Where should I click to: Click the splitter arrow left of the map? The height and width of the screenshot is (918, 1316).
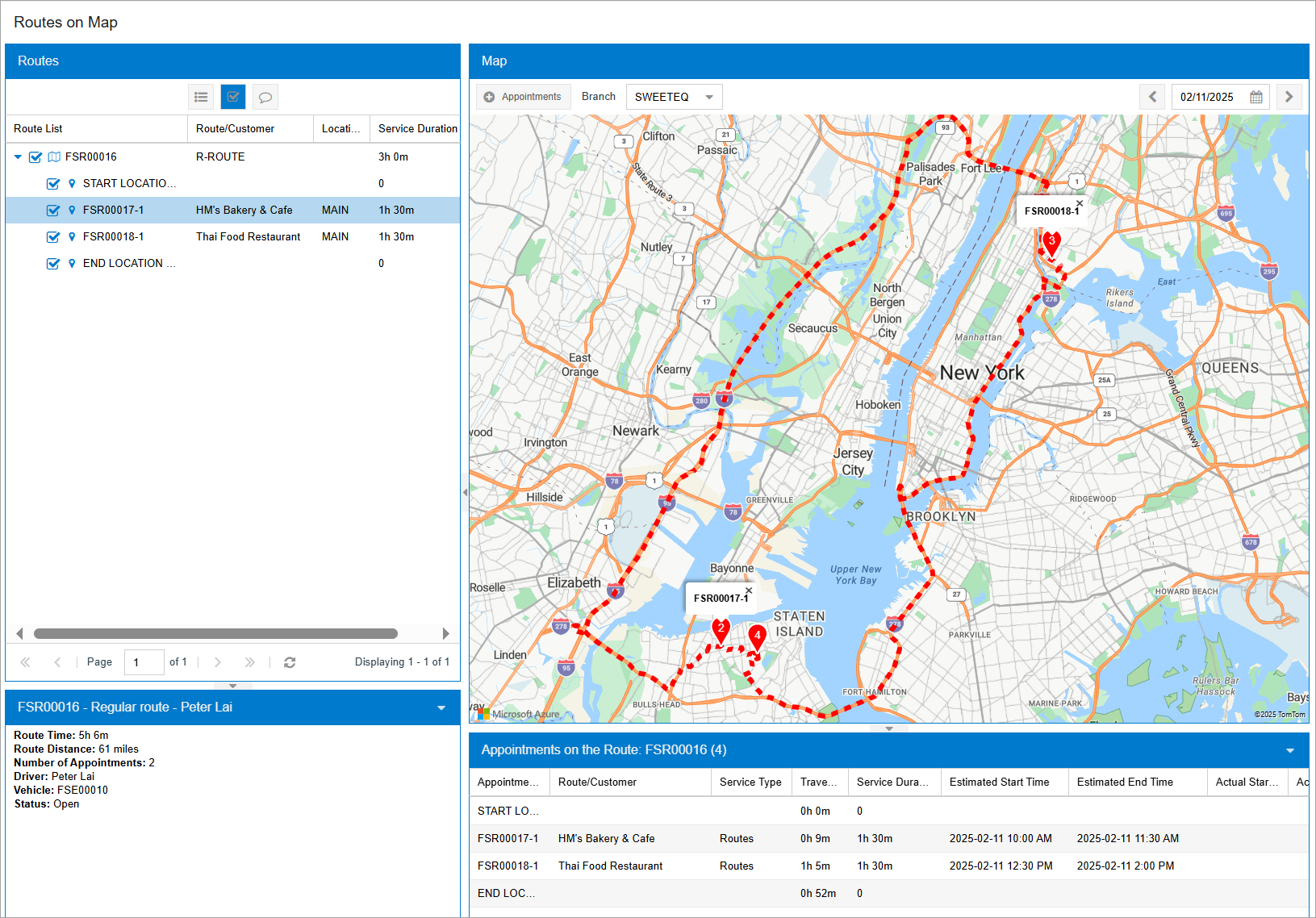click(x=465, y=492)
